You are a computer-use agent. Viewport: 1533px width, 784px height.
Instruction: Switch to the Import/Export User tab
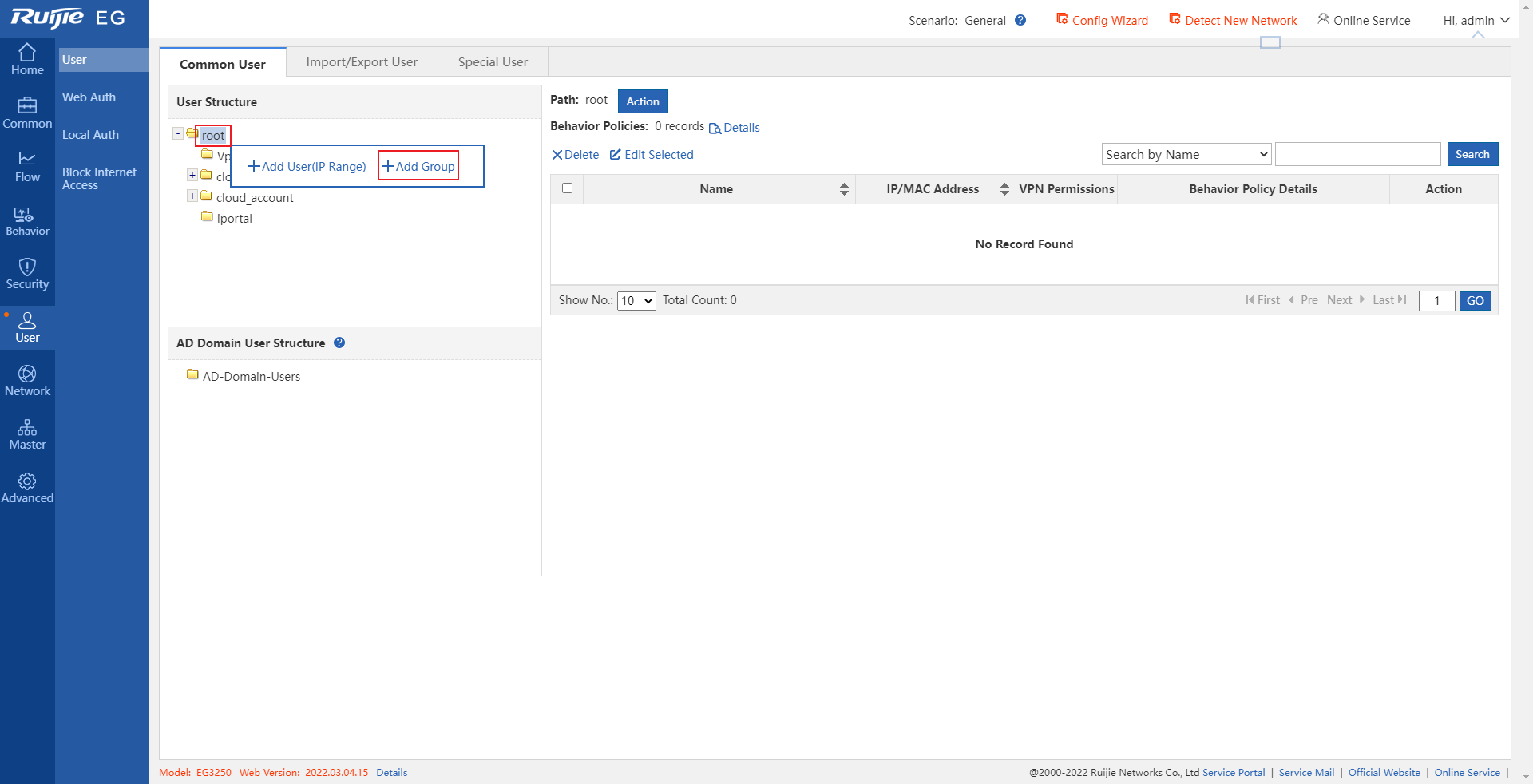(362, 62)
